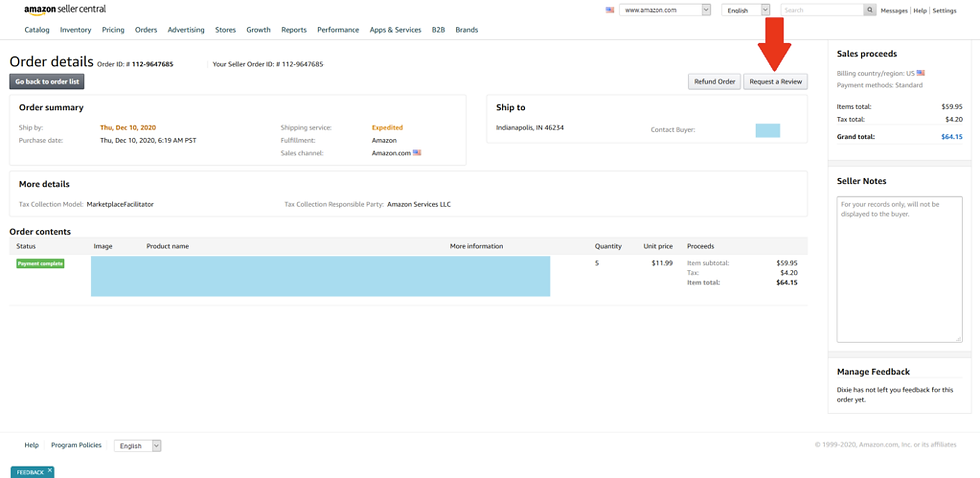This screenshot has height=478, width=980.
Task: Open the Performance menu
Action: point(338,29)
